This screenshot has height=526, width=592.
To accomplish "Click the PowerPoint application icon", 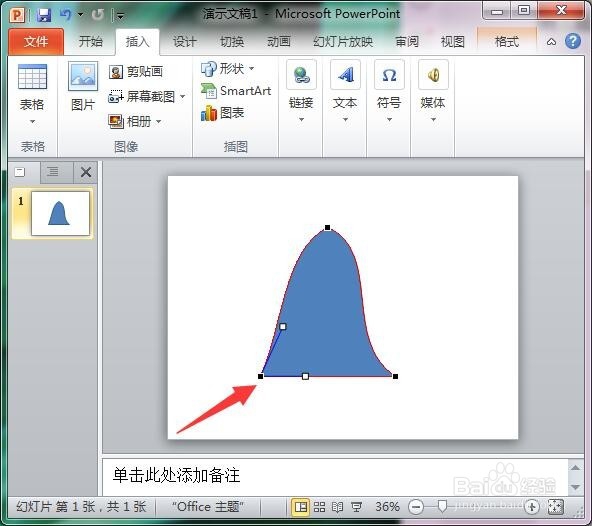I will [x=17, y=15].
